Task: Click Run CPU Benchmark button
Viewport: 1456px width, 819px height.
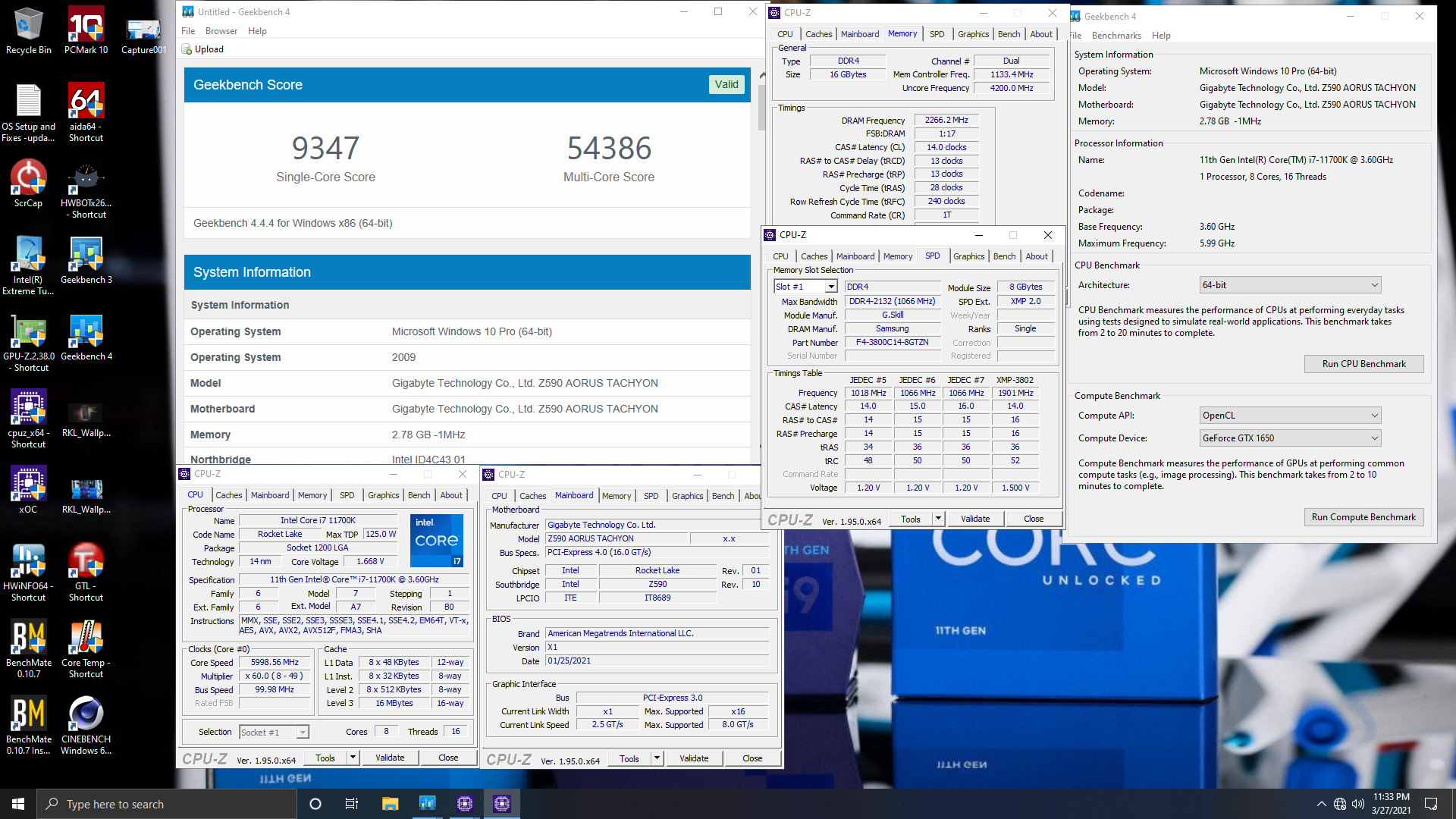Action: pyautogui.click(x=1363, y=364)
